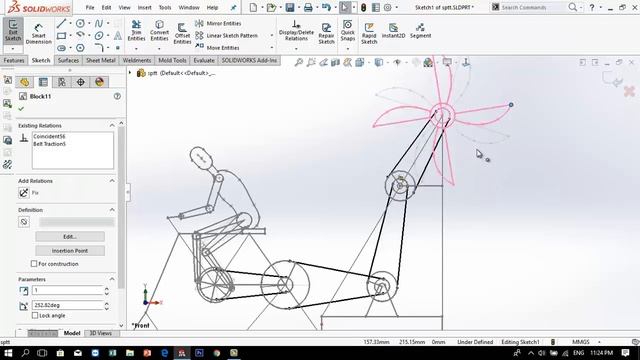
Task: Click Mirror Entities
Action: pyautogui.click(x=218, y=24)
